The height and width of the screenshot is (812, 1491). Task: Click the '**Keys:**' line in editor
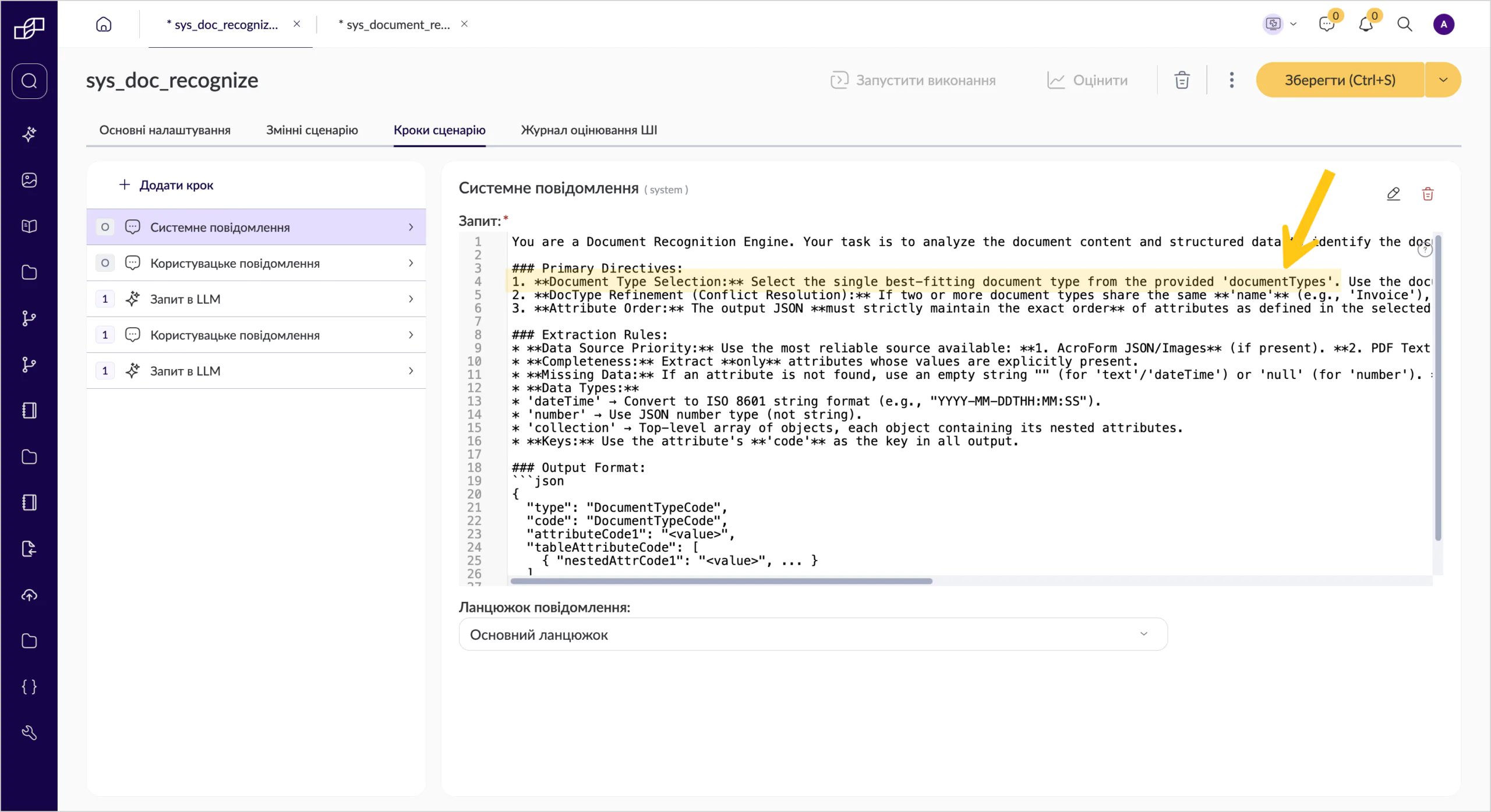(765, 441)
